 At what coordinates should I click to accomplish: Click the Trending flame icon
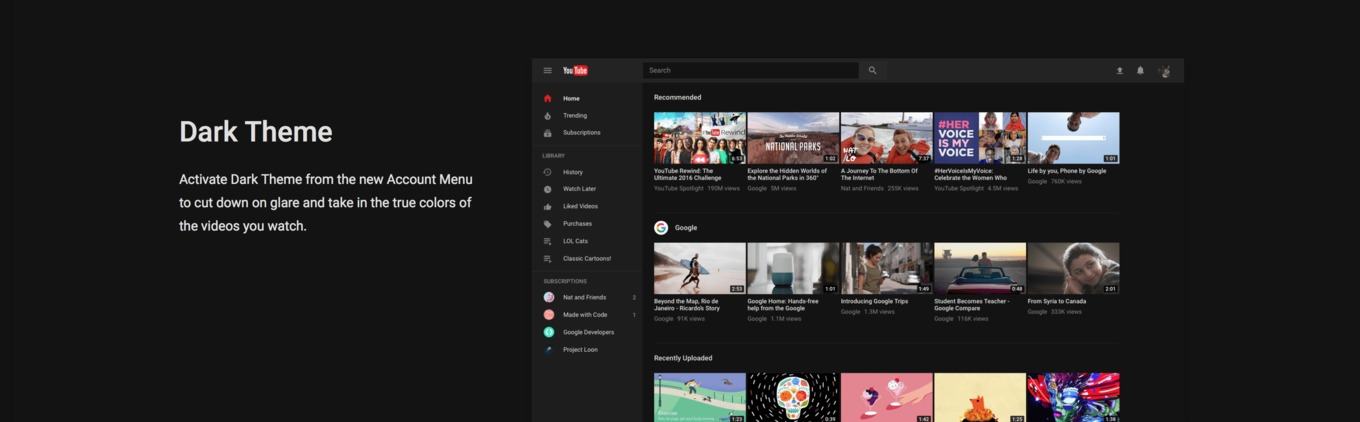(x=548, y=116)
